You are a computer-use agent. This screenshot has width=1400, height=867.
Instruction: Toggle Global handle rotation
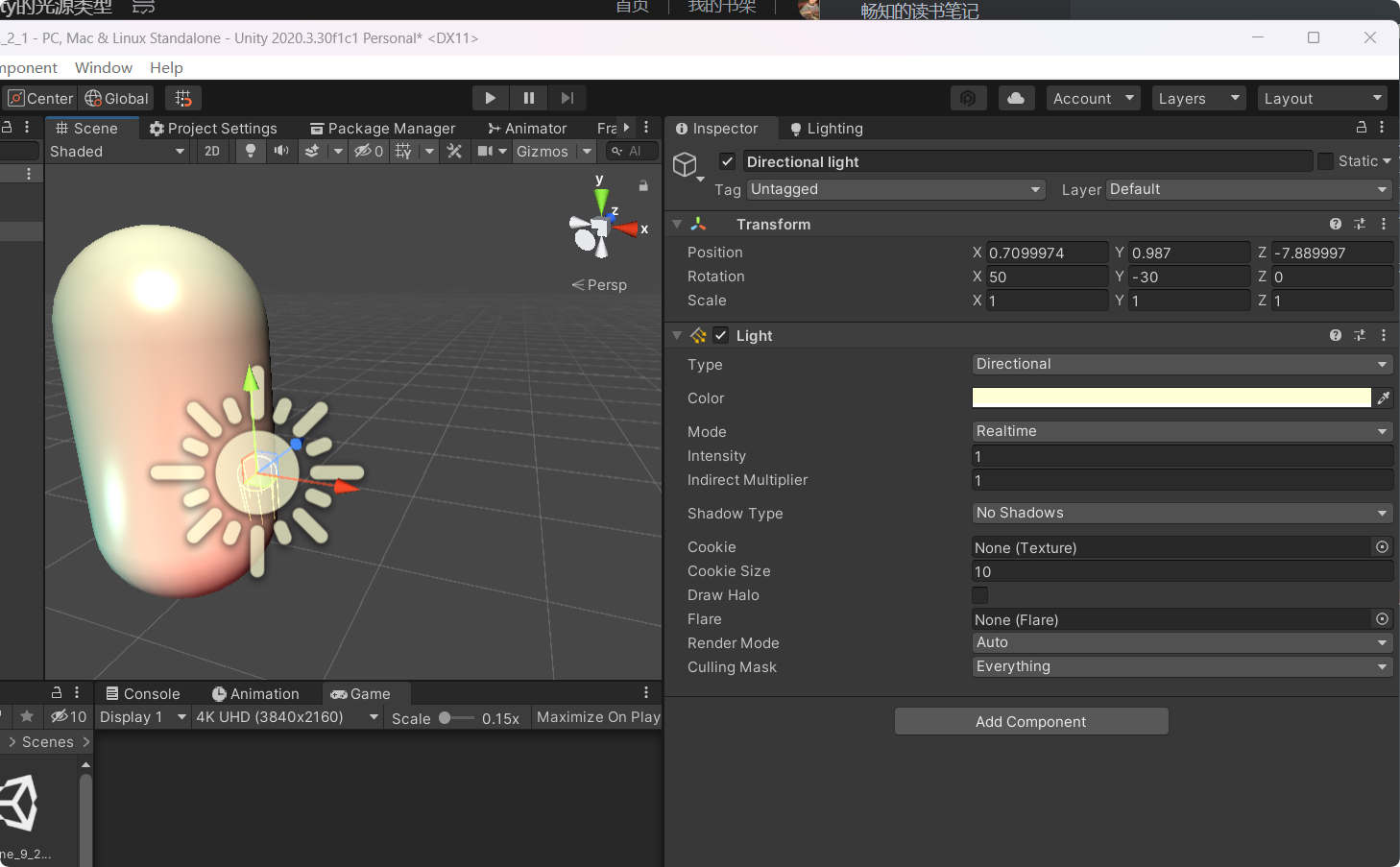coord(116,98)
